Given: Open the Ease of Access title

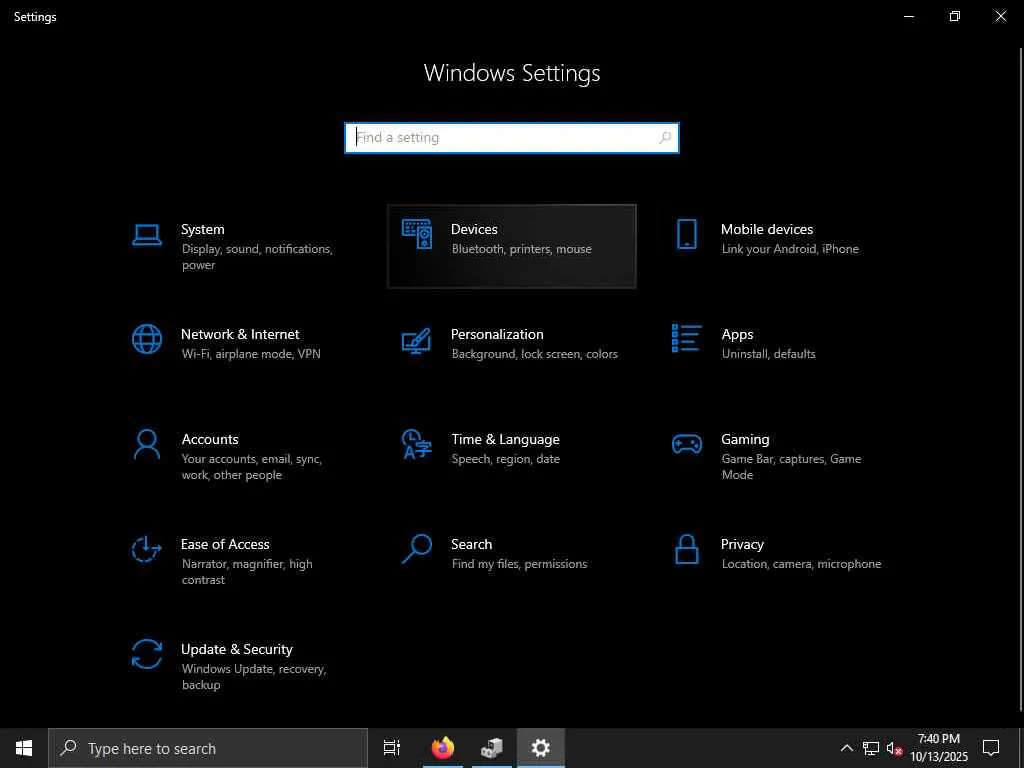Looking at the screenshot, I should pyautogui.click(x=225, y=544).
